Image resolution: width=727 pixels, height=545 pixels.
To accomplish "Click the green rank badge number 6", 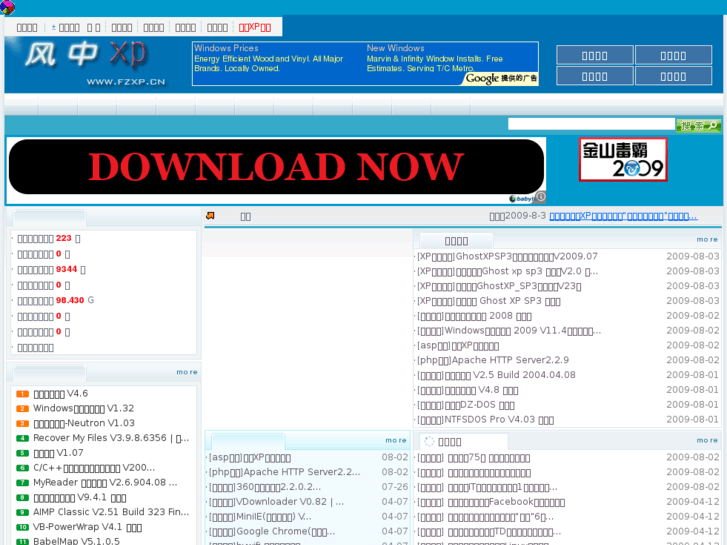I will 22,468.
